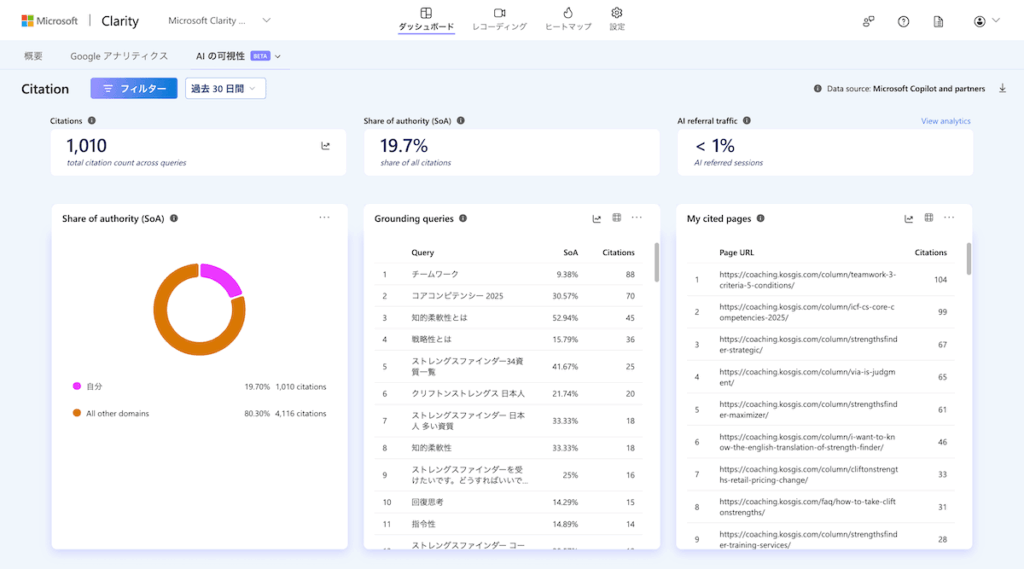The height and width of the screenshot is (569, 1024).
Task: Click the magenta 自分 legend swatch
Action: click(76, 386)
